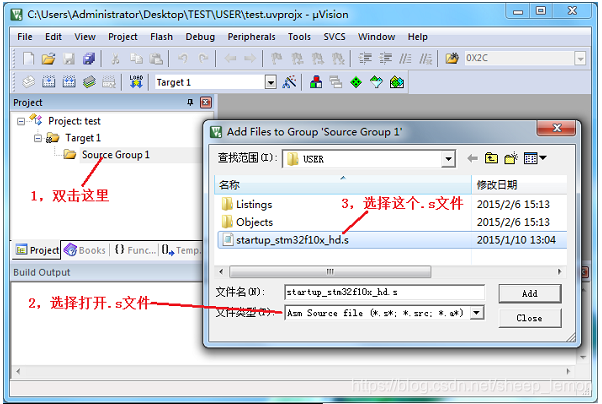Open the Flash menu
Screen dimensions: 602x404
(161, 37)
